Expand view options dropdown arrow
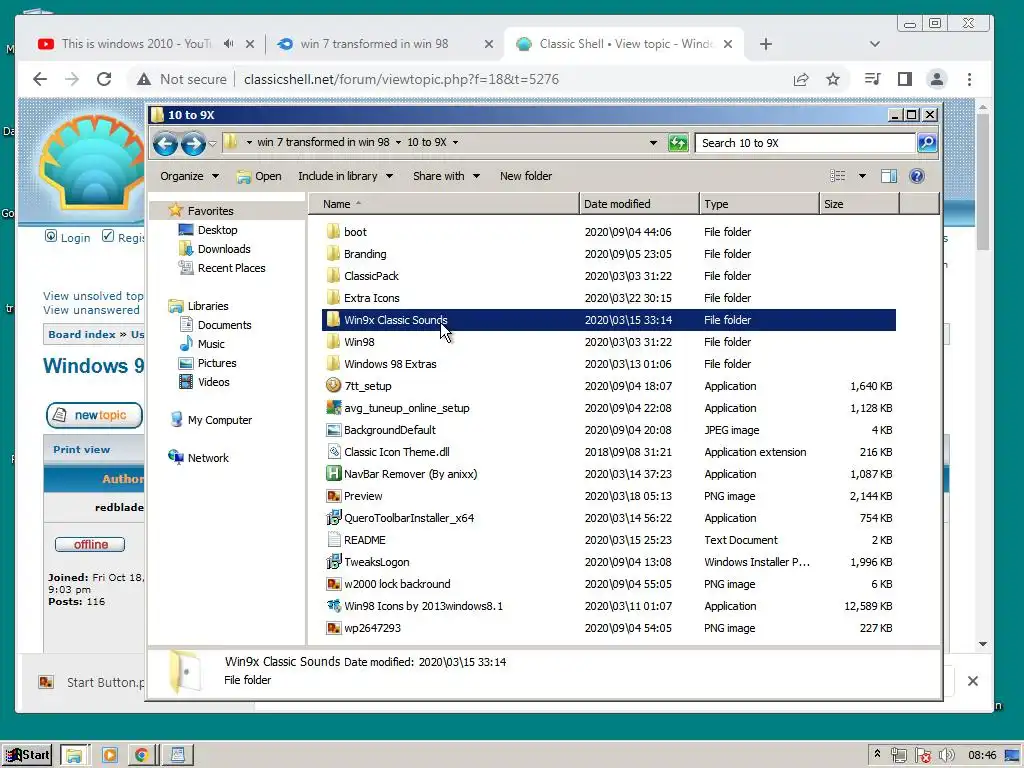Screen dimensions: 1024x768 tap(862, 176)
